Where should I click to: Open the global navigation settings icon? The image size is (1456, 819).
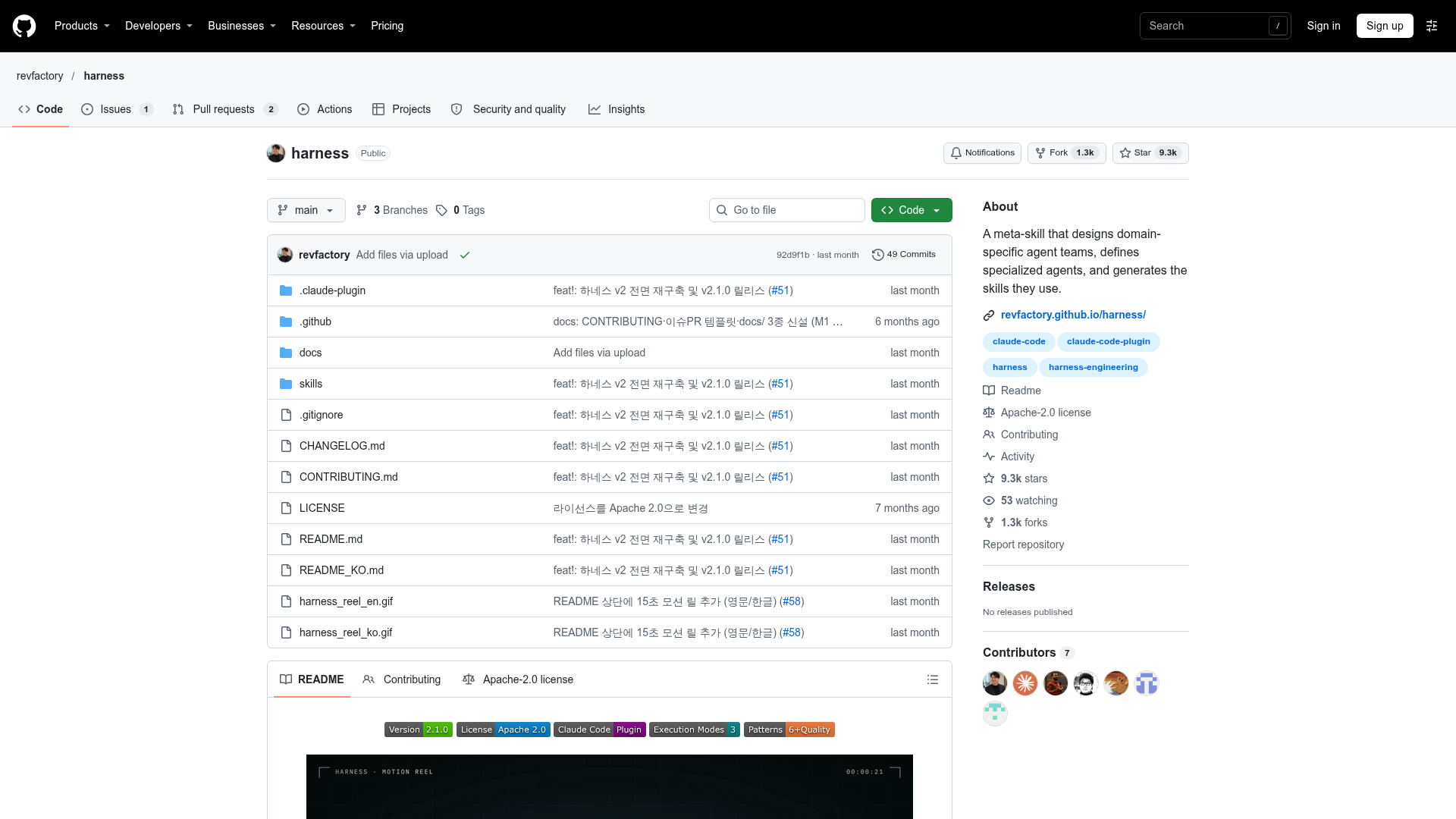point(1432,26)
